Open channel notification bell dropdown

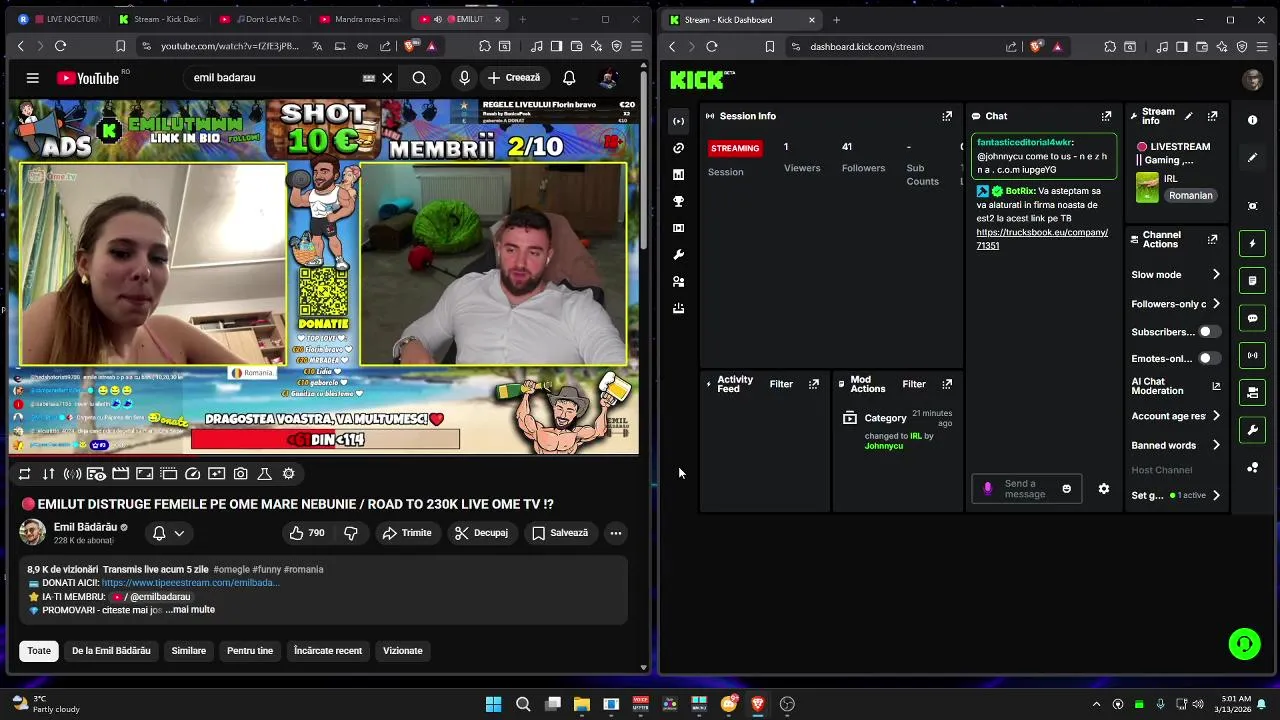(x=168, y=533)
